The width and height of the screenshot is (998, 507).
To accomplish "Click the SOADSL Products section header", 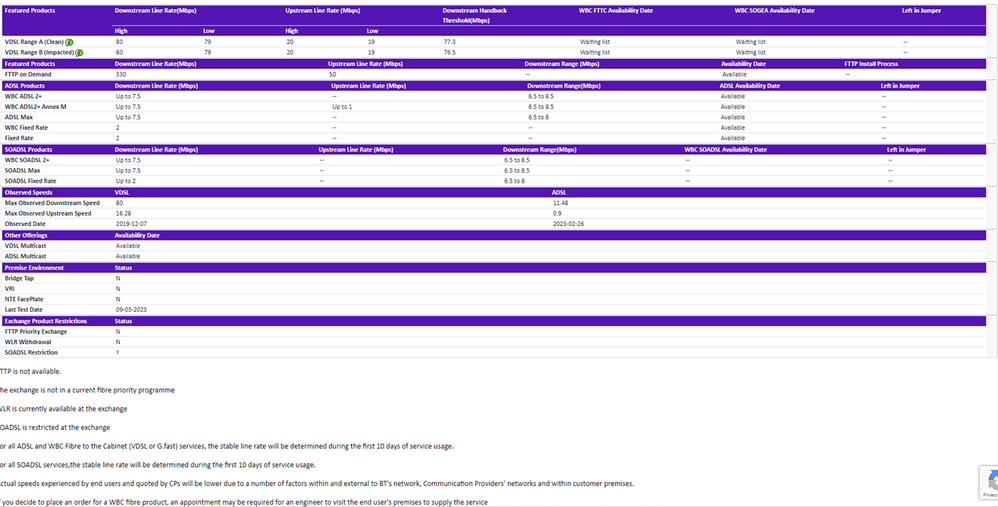I will [x=28, y=149].
